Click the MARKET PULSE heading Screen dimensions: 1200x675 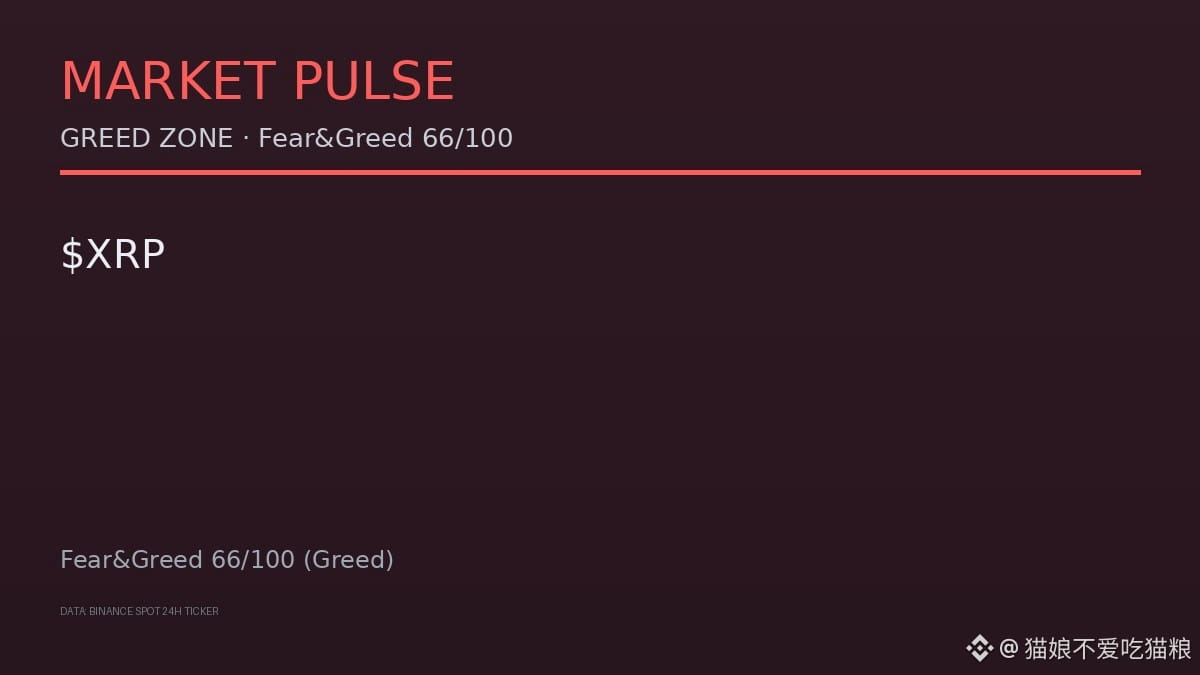click(x=257, y=82)
